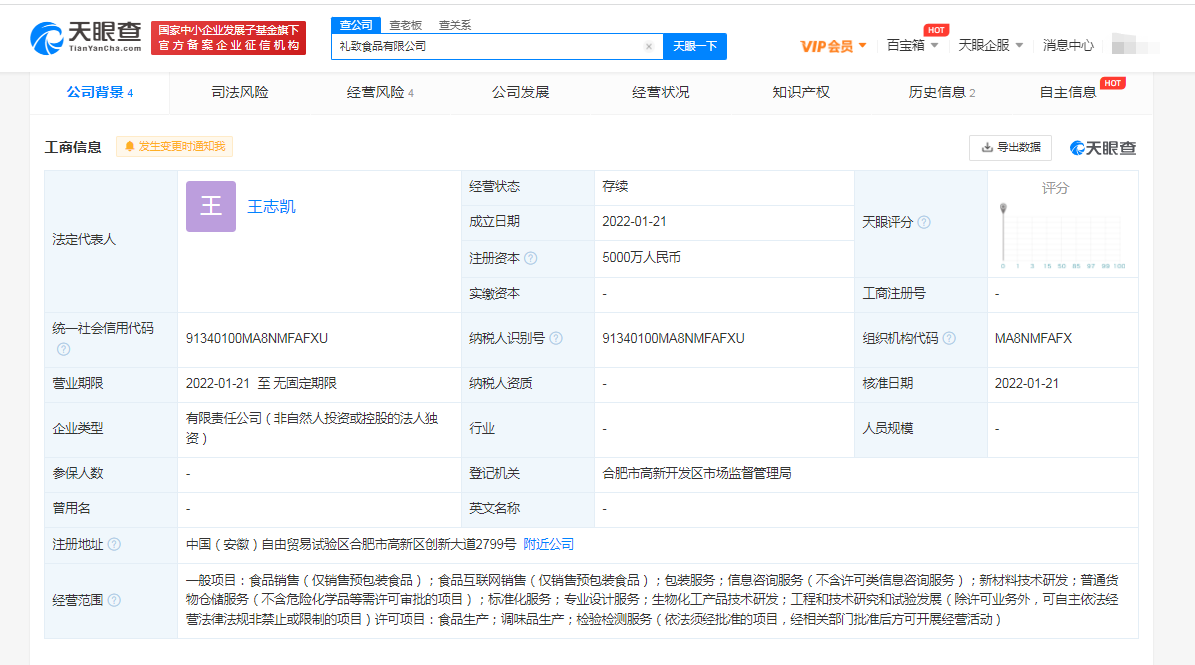Click the help icon next to 纳税人识别号
This screenshot has height=665, width=1195.
point(556,339)
